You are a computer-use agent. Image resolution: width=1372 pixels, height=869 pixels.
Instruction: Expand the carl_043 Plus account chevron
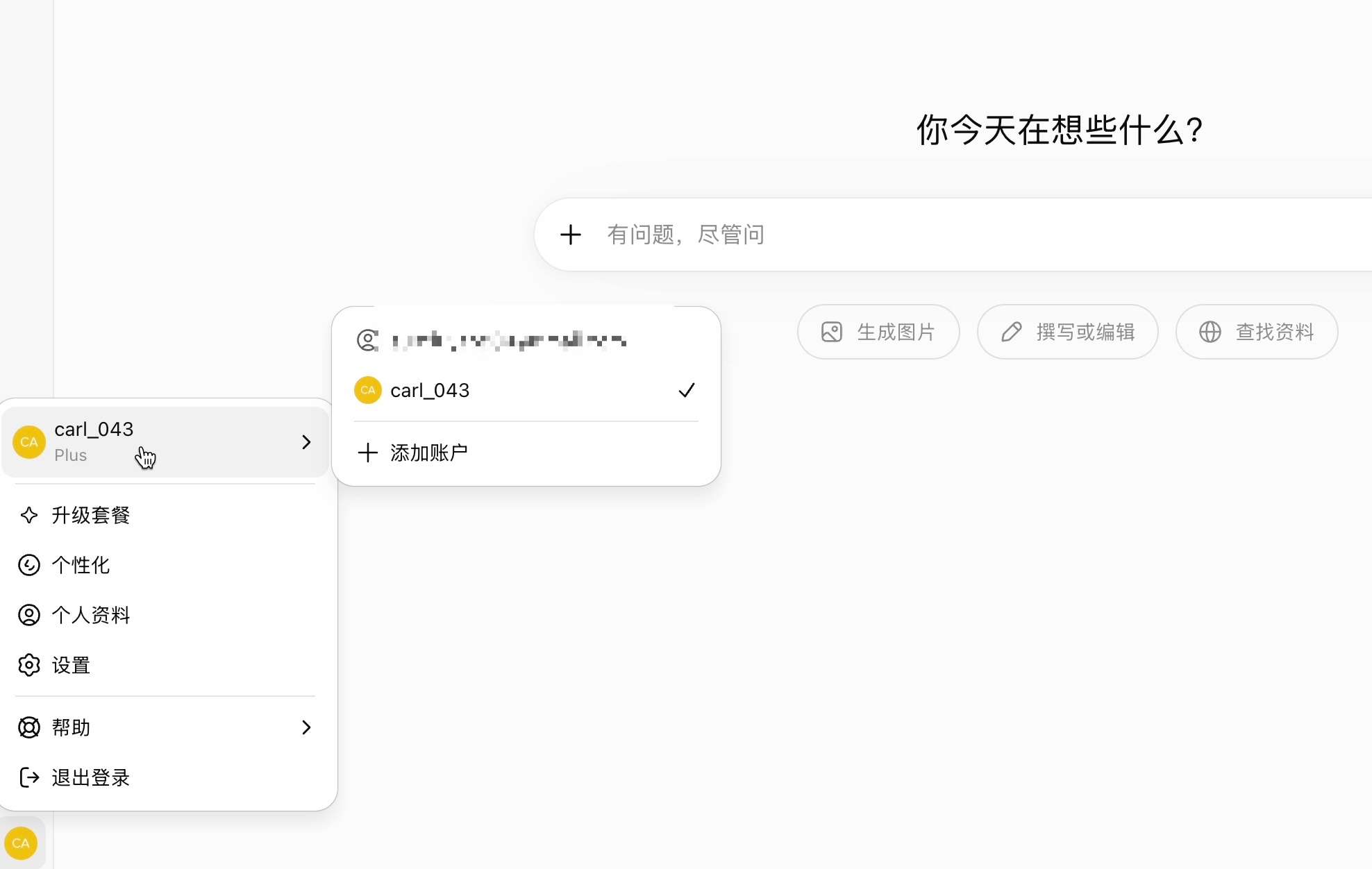click(x=306, y=442)
